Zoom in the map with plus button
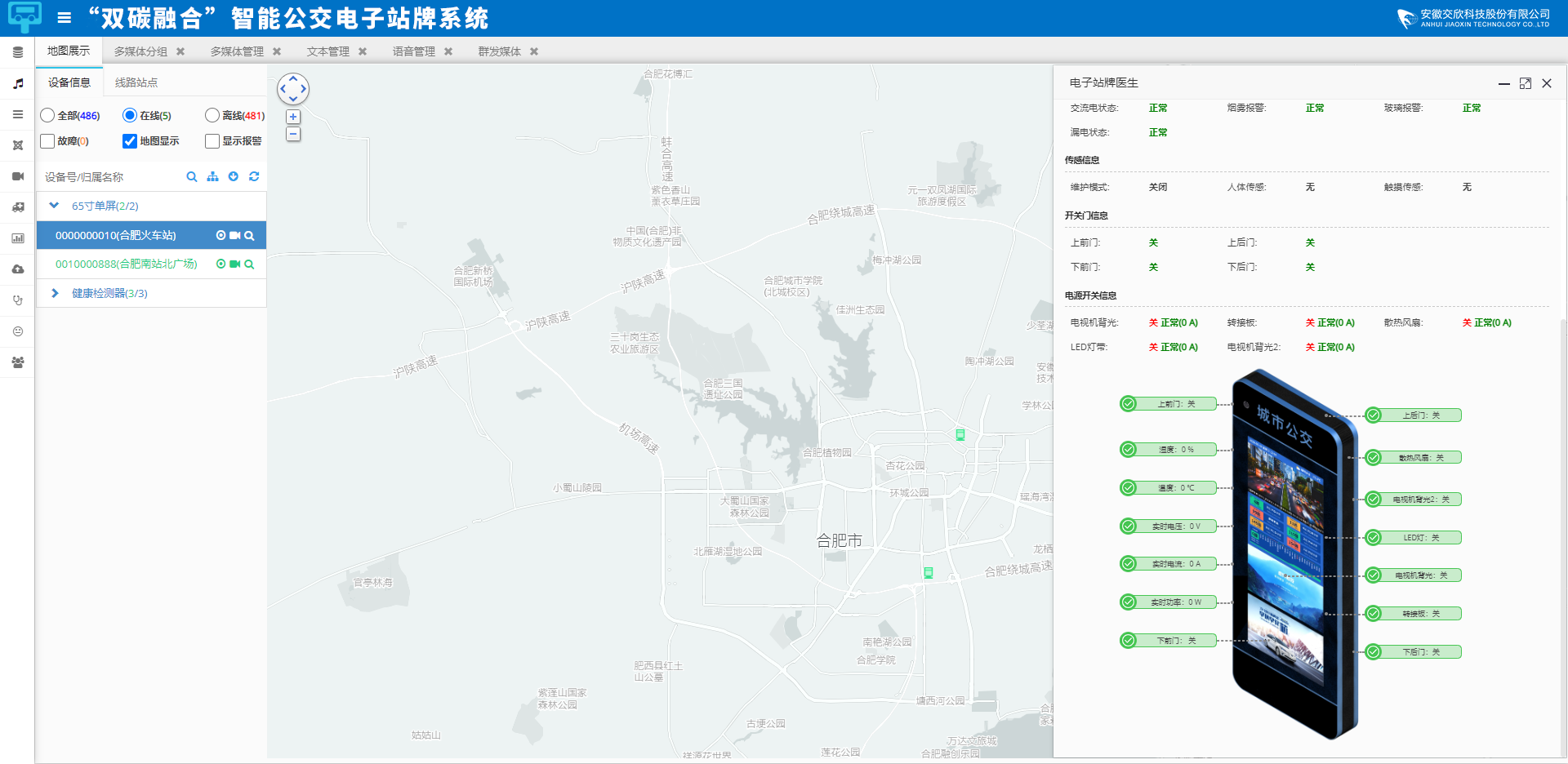 point(293,117)
